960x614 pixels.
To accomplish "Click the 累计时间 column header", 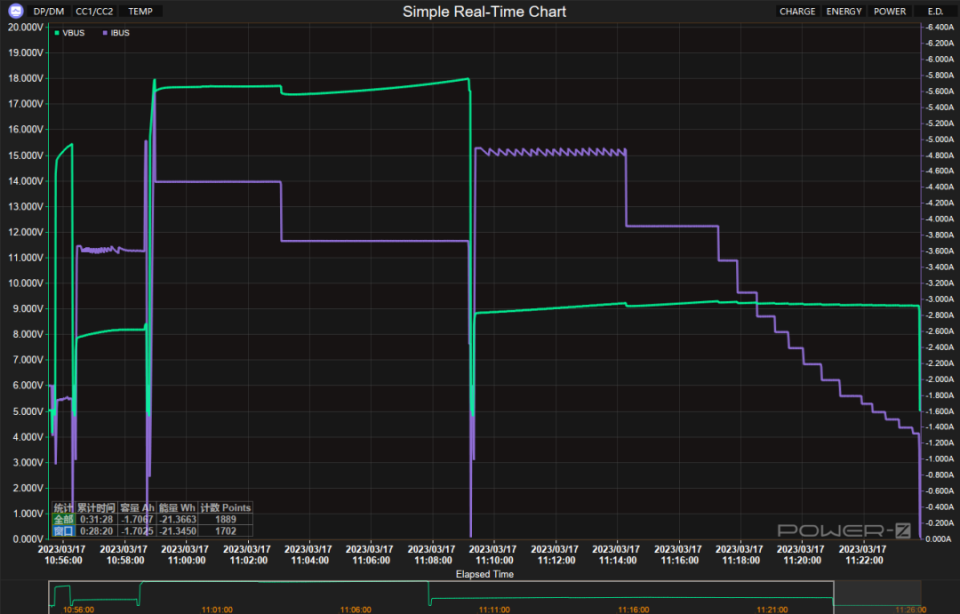I will (96, 507).
